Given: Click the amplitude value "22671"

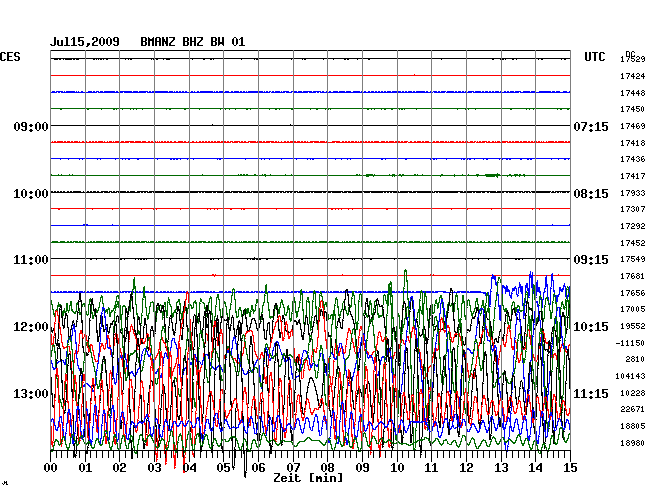Looking at the screenshot, I should tap(633, 409).
